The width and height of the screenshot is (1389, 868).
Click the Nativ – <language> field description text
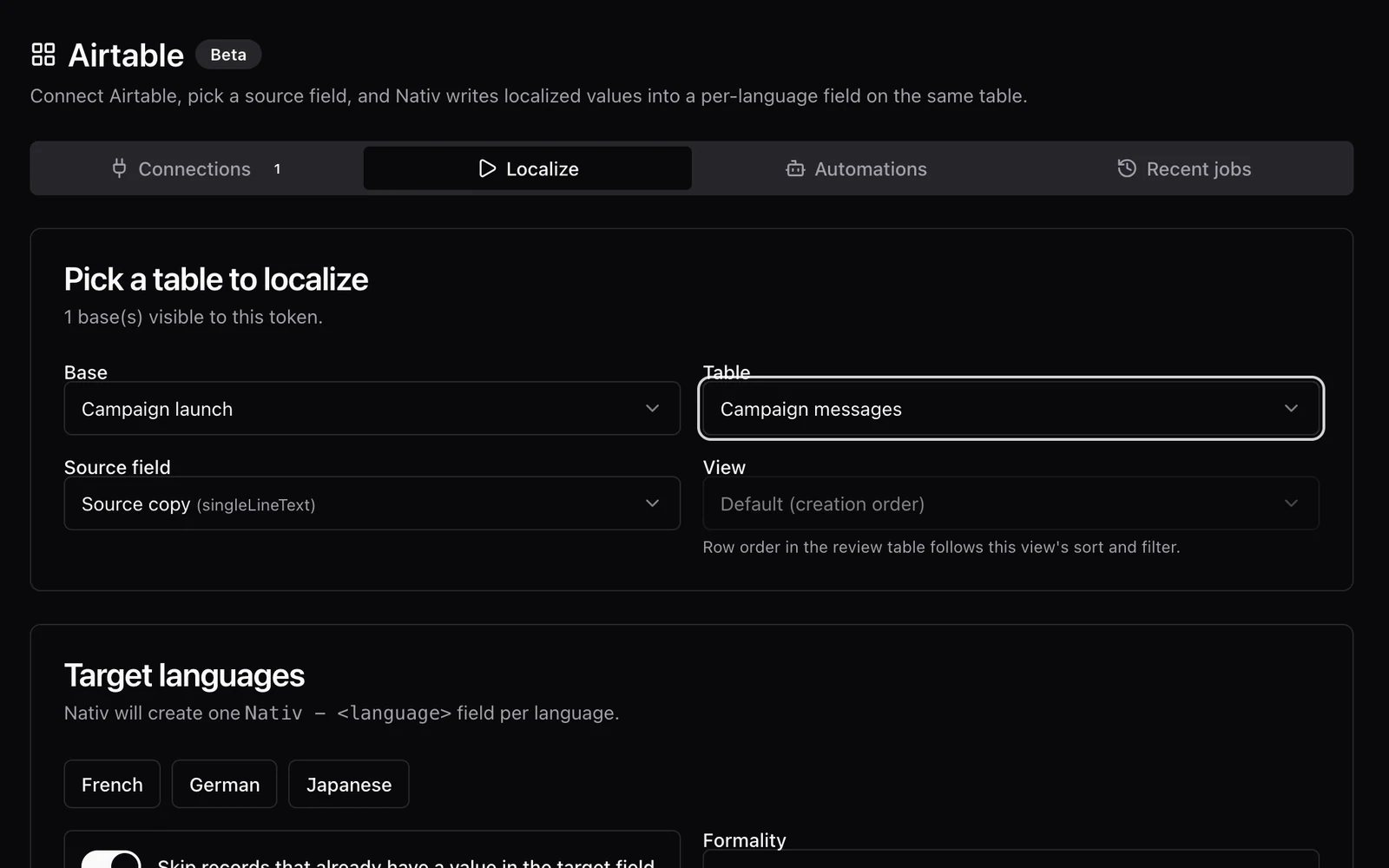341,713
